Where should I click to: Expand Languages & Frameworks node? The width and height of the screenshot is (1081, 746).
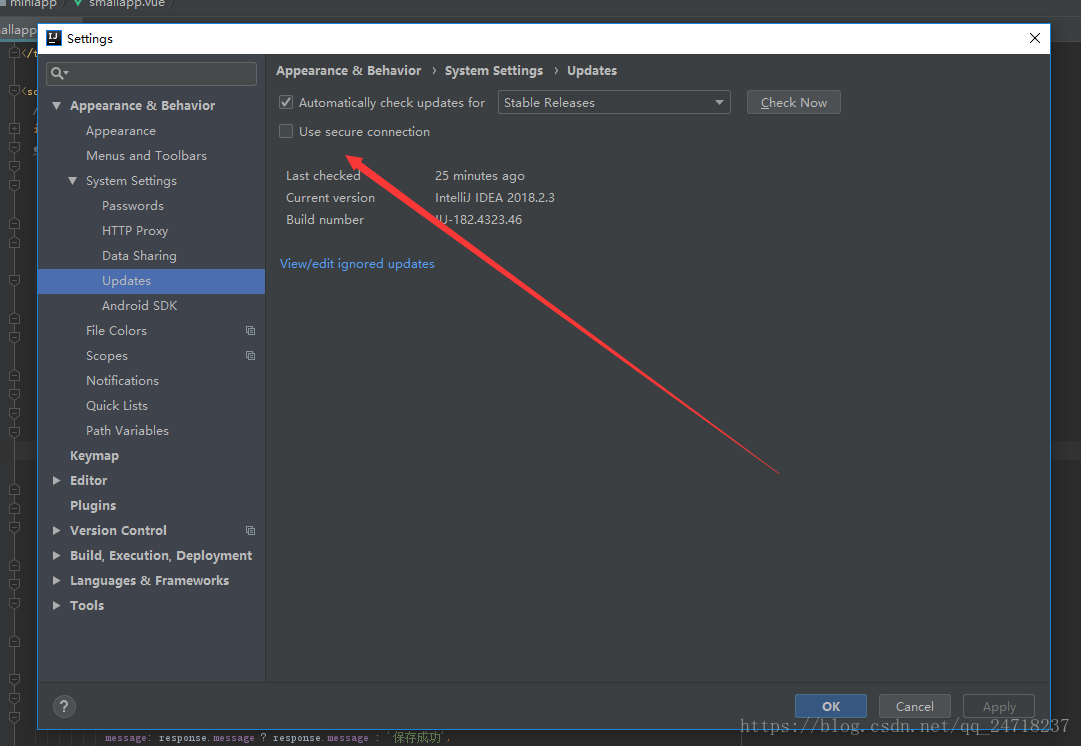coord(57,581)
